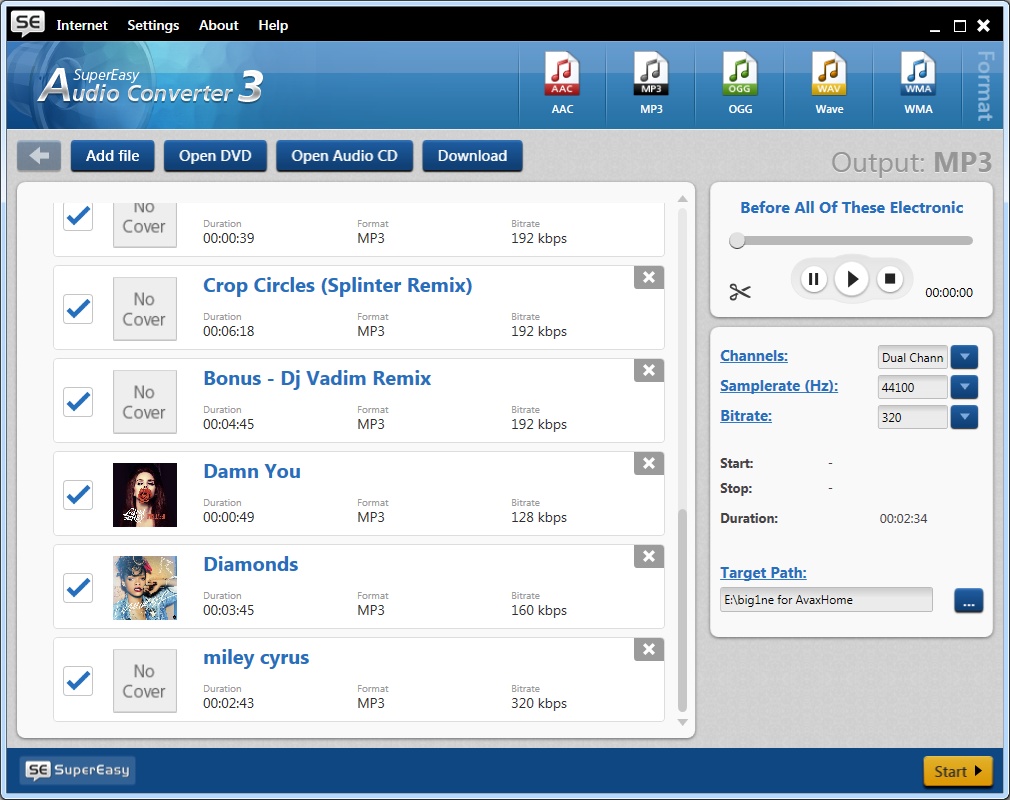Image resolution: width=1010 pixels, height=800 pixels.
Task: Select WMA as target format
Action: (917, 80)
